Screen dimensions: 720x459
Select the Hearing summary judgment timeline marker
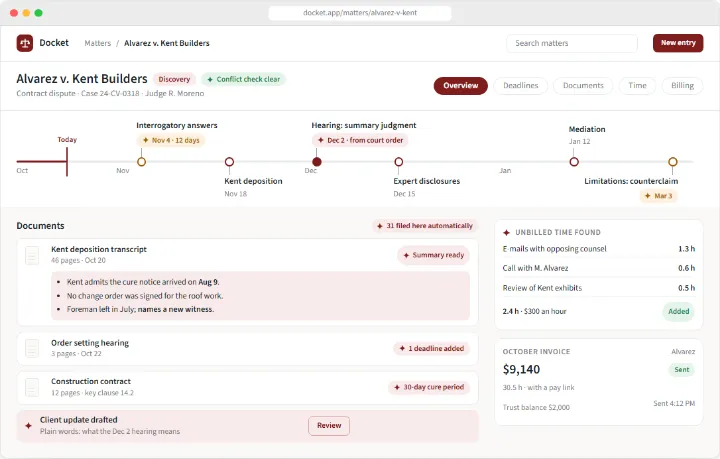(317, 162)
